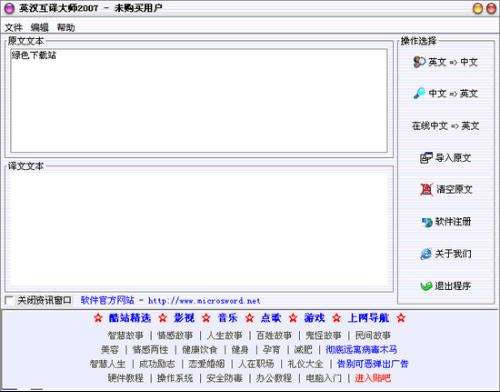
Task: Visit the 情感故事 link
Action: coord(175,335)
